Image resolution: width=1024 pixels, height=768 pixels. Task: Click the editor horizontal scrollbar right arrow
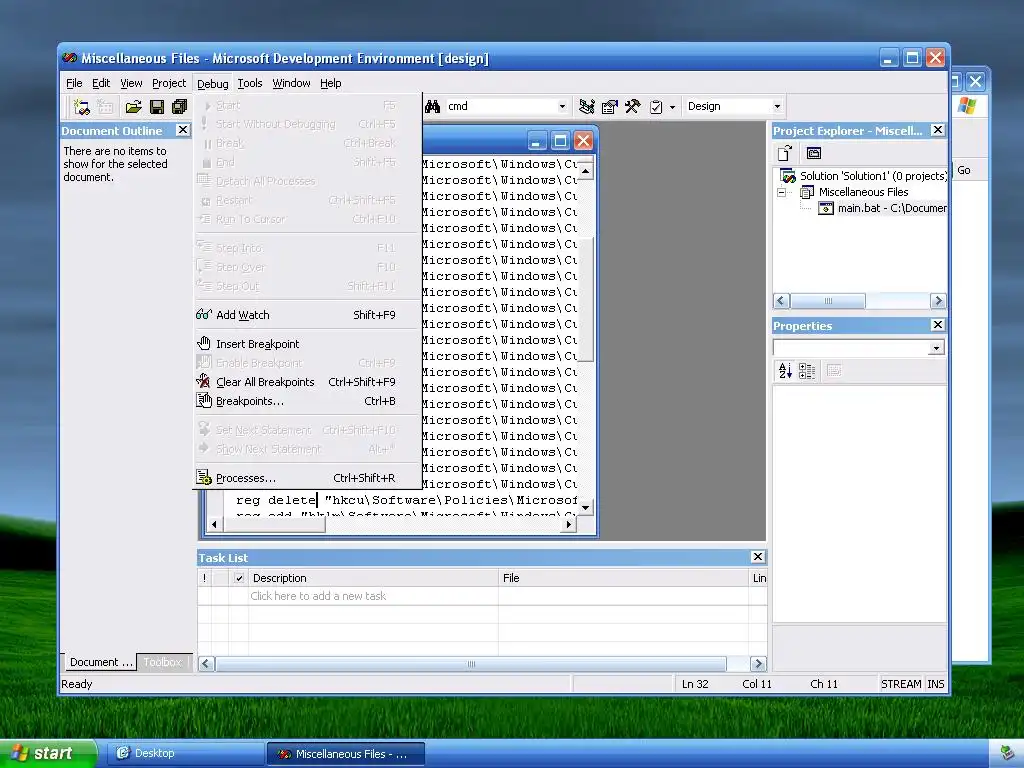click(569, 524)
